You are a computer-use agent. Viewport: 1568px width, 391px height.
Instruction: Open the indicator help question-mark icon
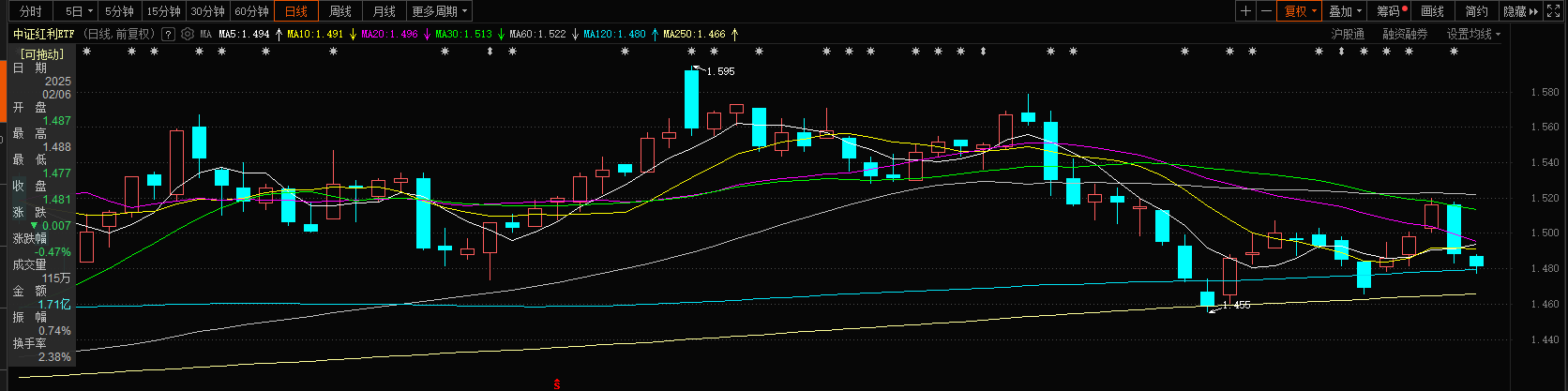tap(168, 34)
